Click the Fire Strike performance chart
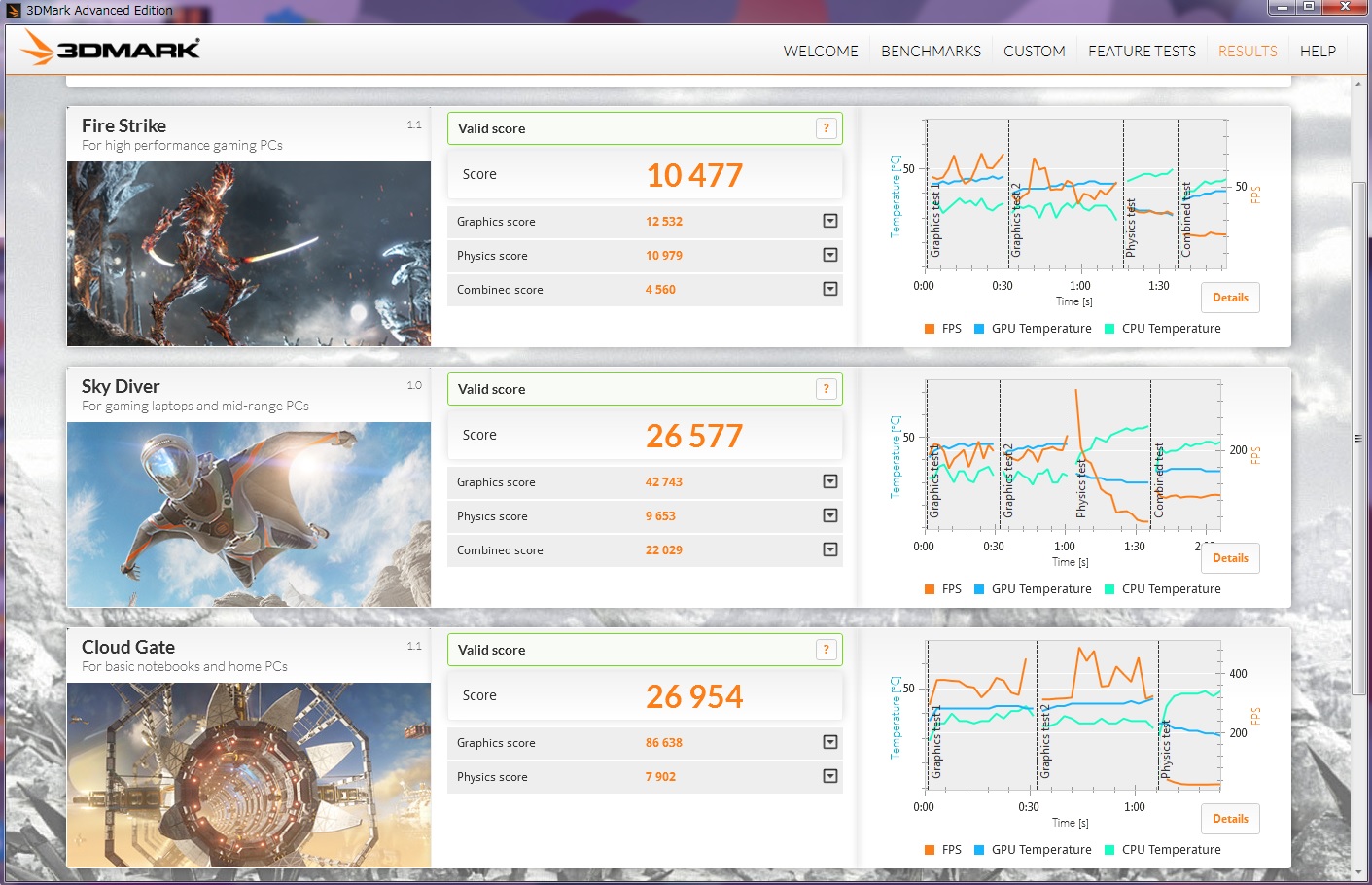Screen dimensions: 1372x885 point(1076,195)
